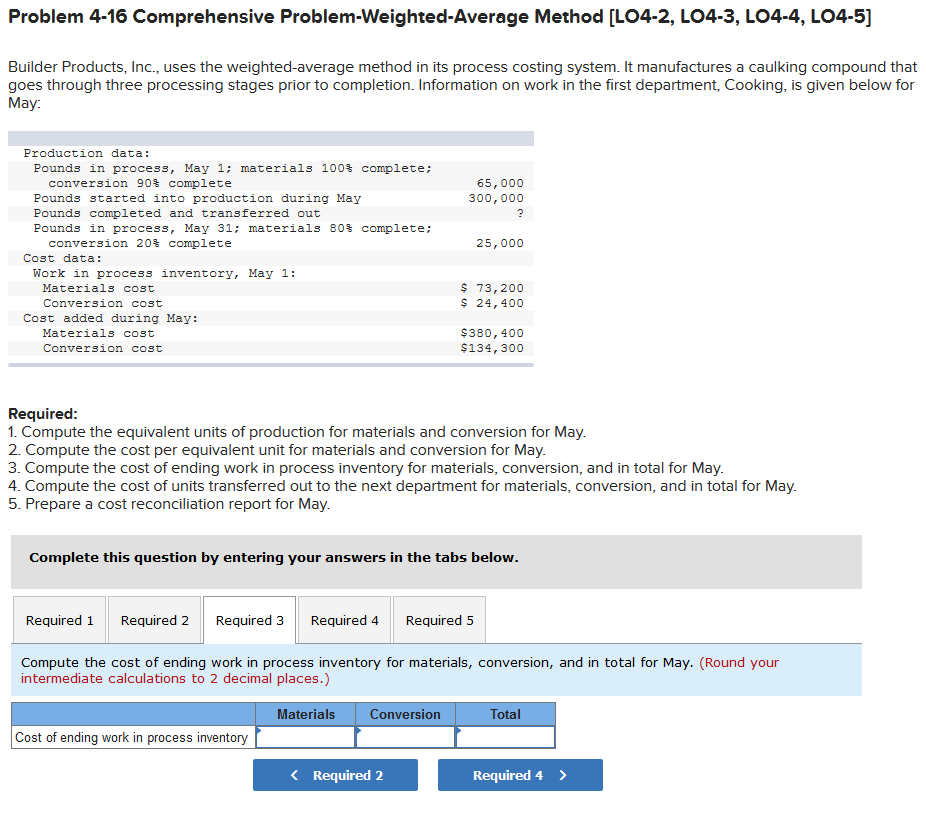Image resolution: width=926 pixels, height=814 pixels.
Task: Click requirement 5 about cost reconciliation report
Action: tap(169, 504)
